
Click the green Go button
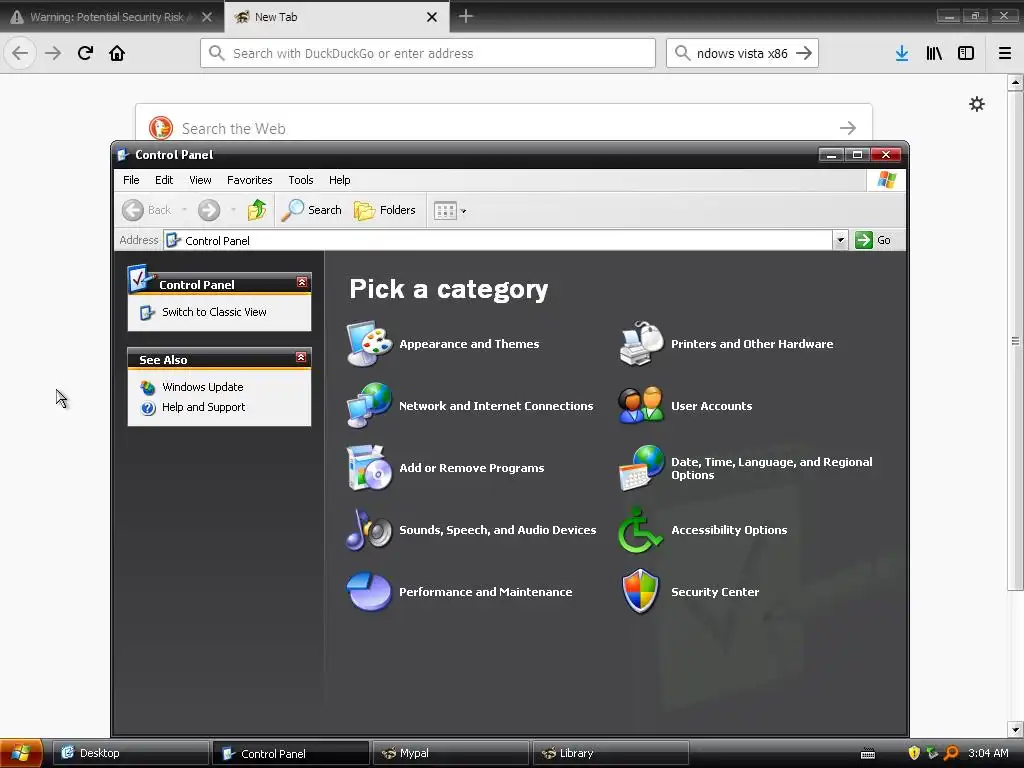point(873,240)
